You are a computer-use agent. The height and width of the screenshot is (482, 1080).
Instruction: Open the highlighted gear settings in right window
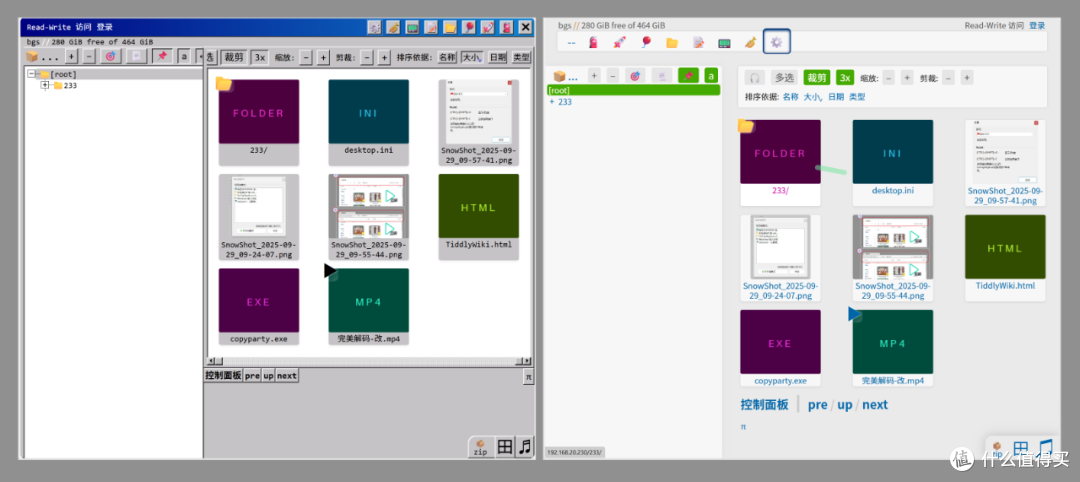tap(777, 42)
